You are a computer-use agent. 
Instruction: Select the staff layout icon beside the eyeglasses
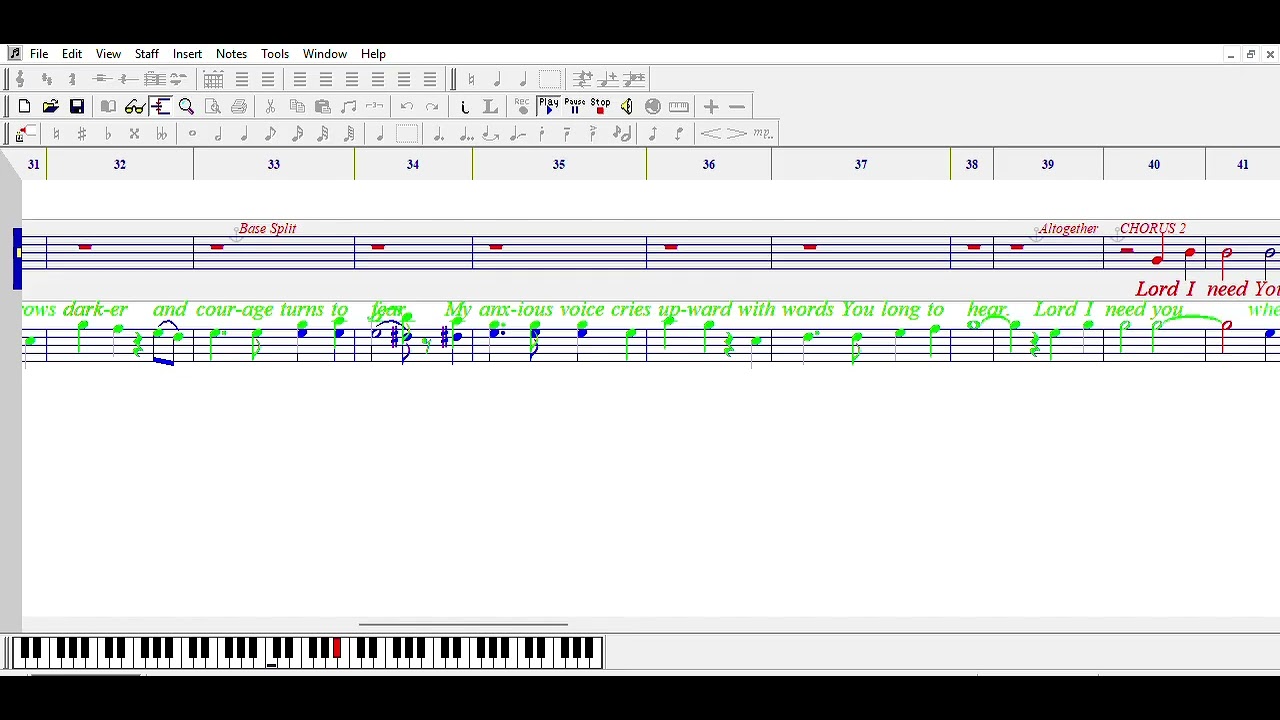(160, 106)
